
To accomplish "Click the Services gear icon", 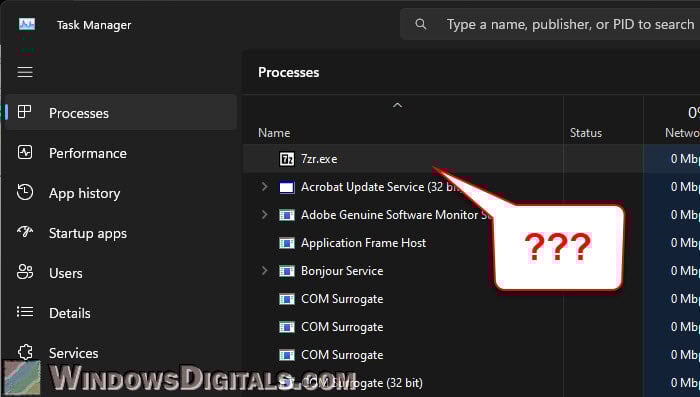I will 25,351.
